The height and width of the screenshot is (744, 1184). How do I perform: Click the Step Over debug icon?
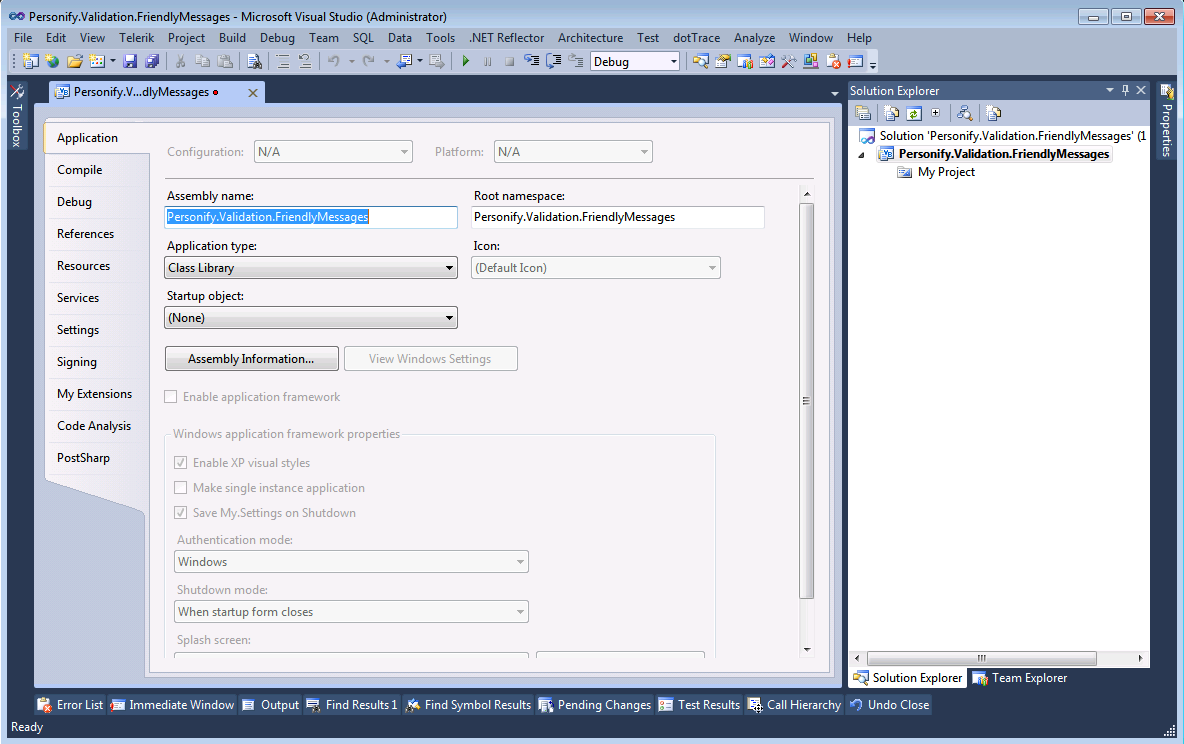tap(553, 61)
